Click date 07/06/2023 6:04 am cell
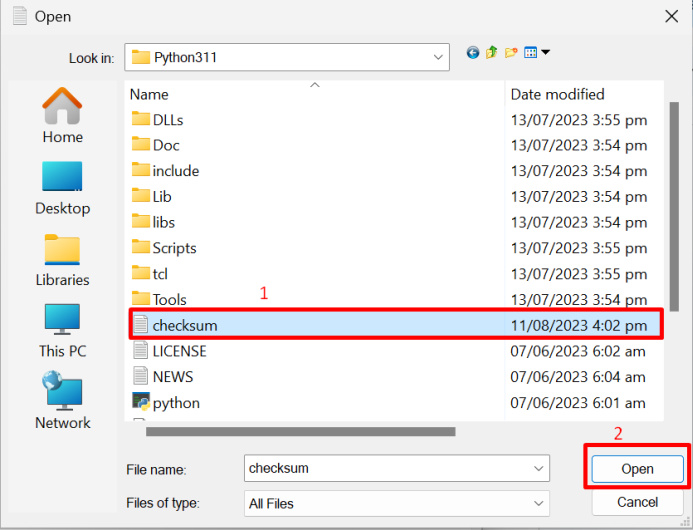The height and width of the screenshot is (530, 693). (x=578, y=377)
